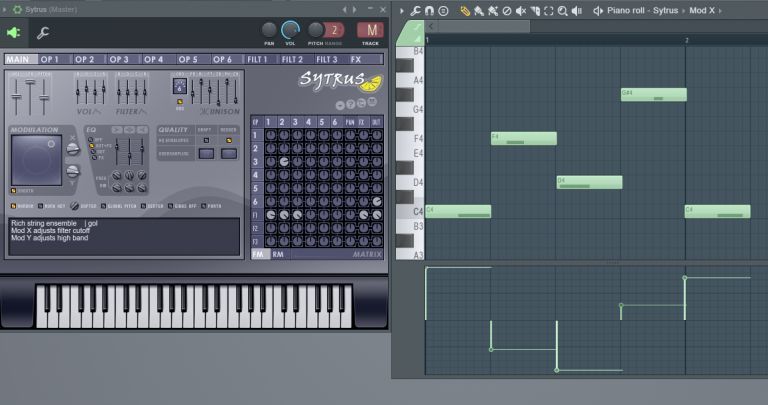
Task: Open Sytrus wrapper settings wrench
Action: point(43,33)
